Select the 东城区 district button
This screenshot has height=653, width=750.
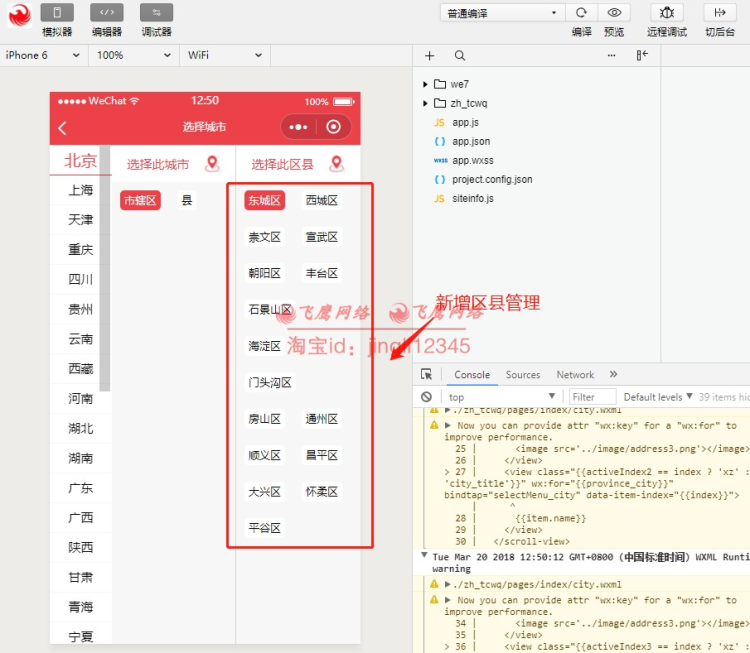pos(265,200)
